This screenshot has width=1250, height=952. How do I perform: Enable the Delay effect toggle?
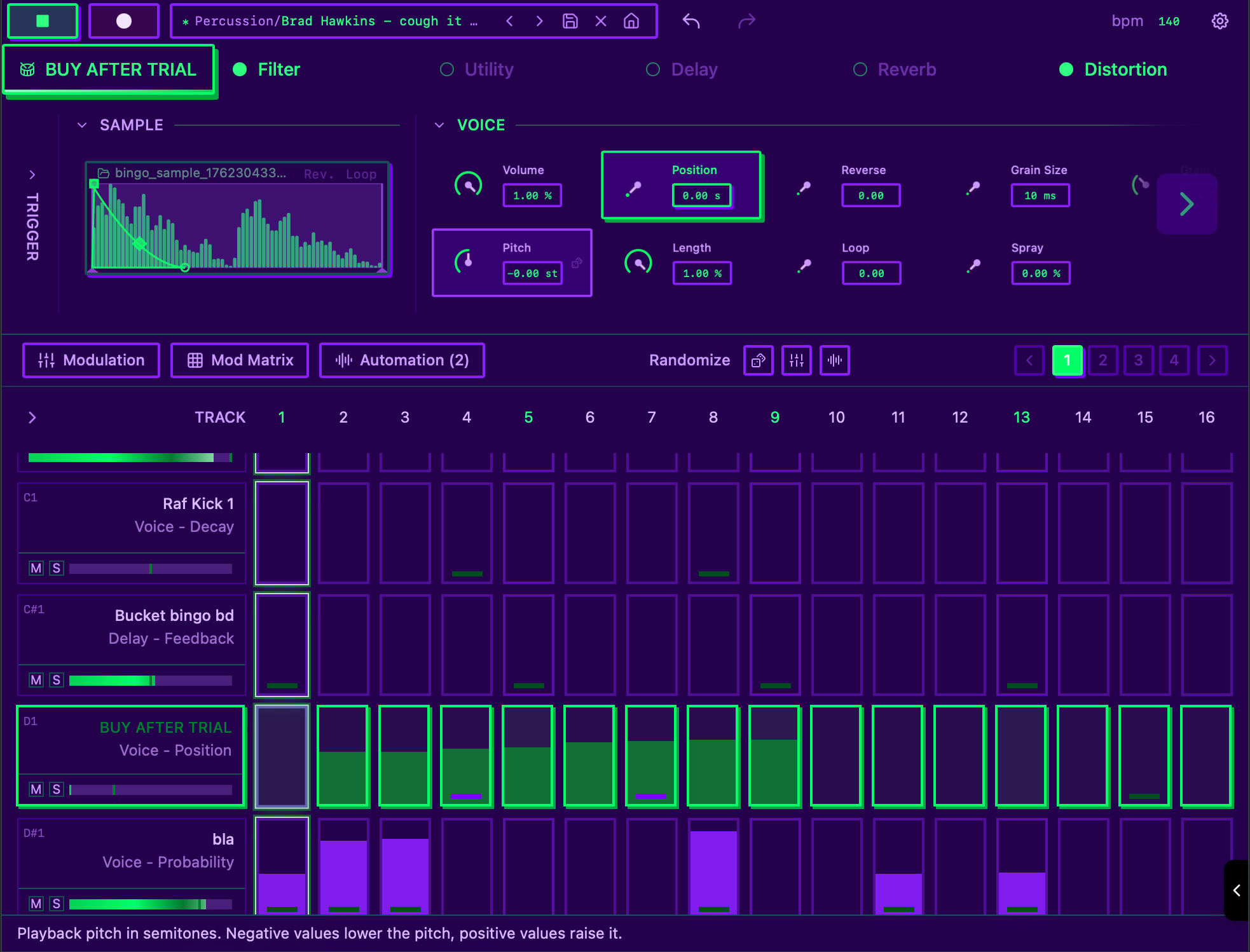[653, 69]
